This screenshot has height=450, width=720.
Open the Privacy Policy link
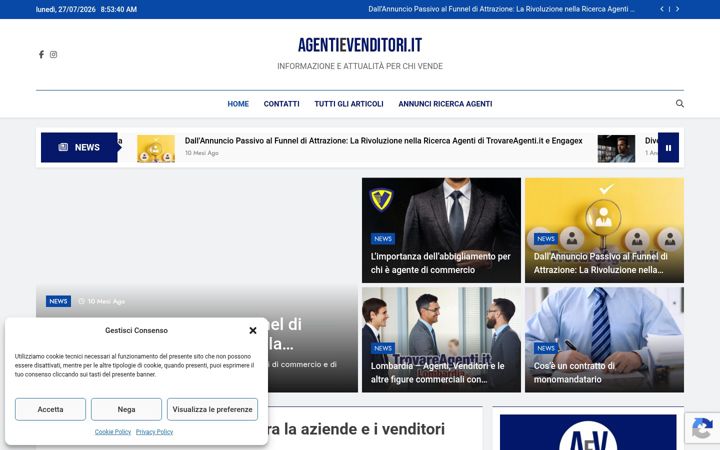tap(154, 432)
